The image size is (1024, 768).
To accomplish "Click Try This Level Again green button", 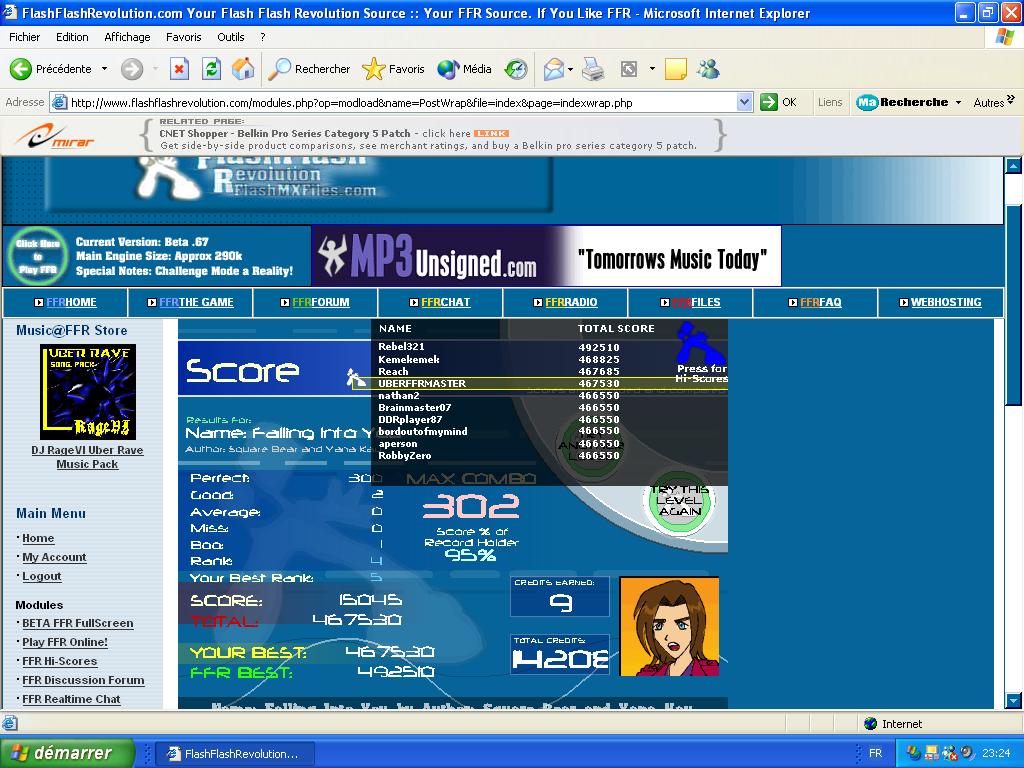I will click(679, 501).
